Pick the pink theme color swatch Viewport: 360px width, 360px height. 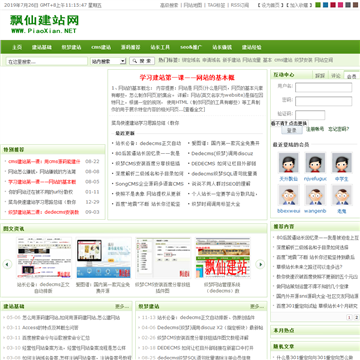pos(340,5)
